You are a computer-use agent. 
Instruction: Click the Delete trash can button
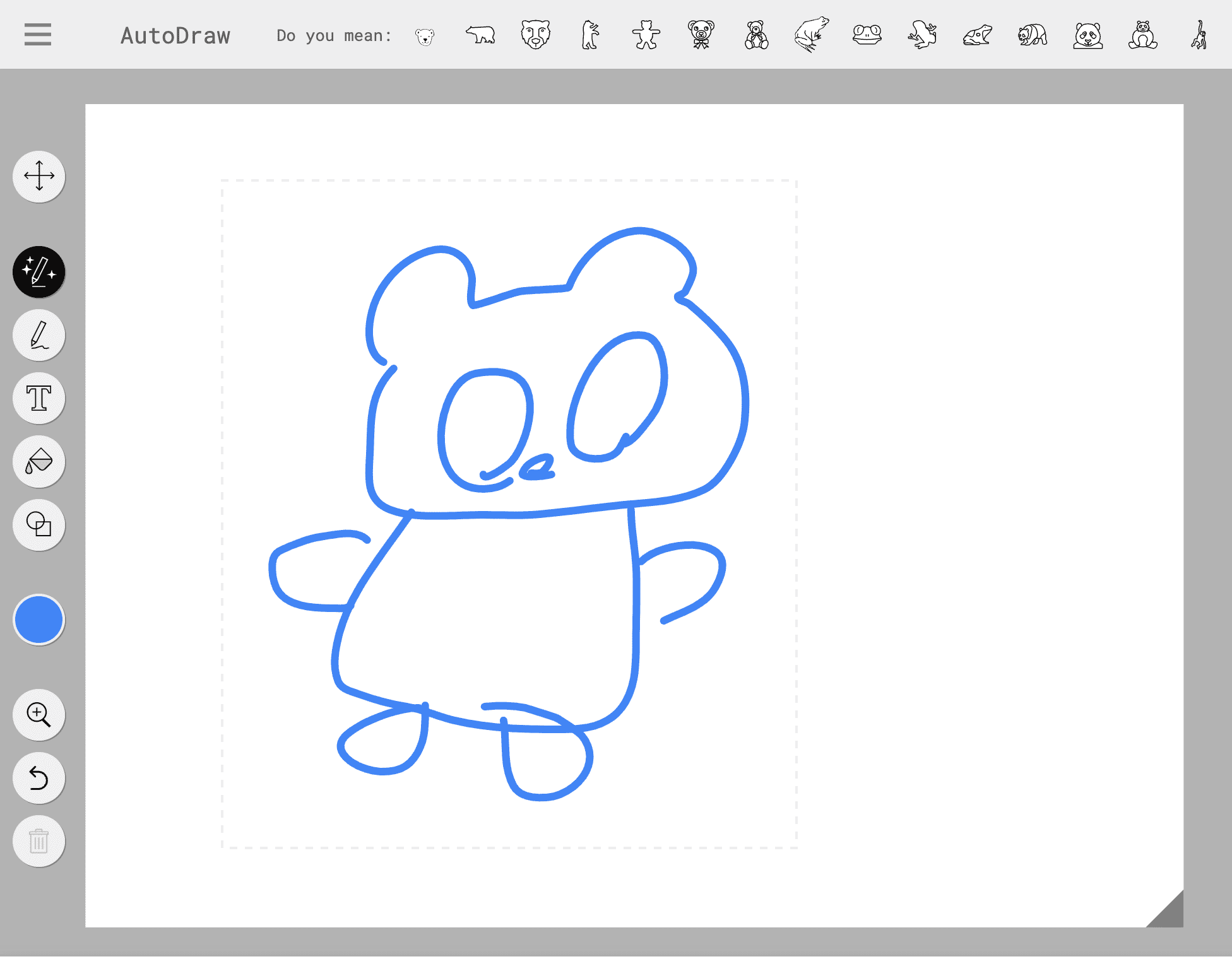click(x=39, y=841)
